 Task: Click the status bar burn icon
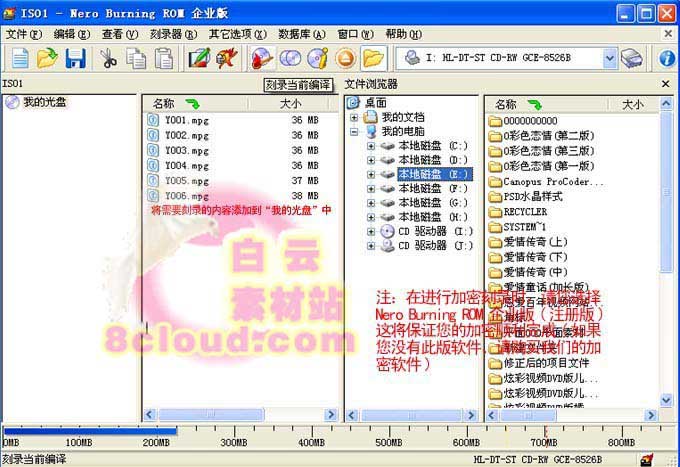pyautogui.click(x=647, y=459)
